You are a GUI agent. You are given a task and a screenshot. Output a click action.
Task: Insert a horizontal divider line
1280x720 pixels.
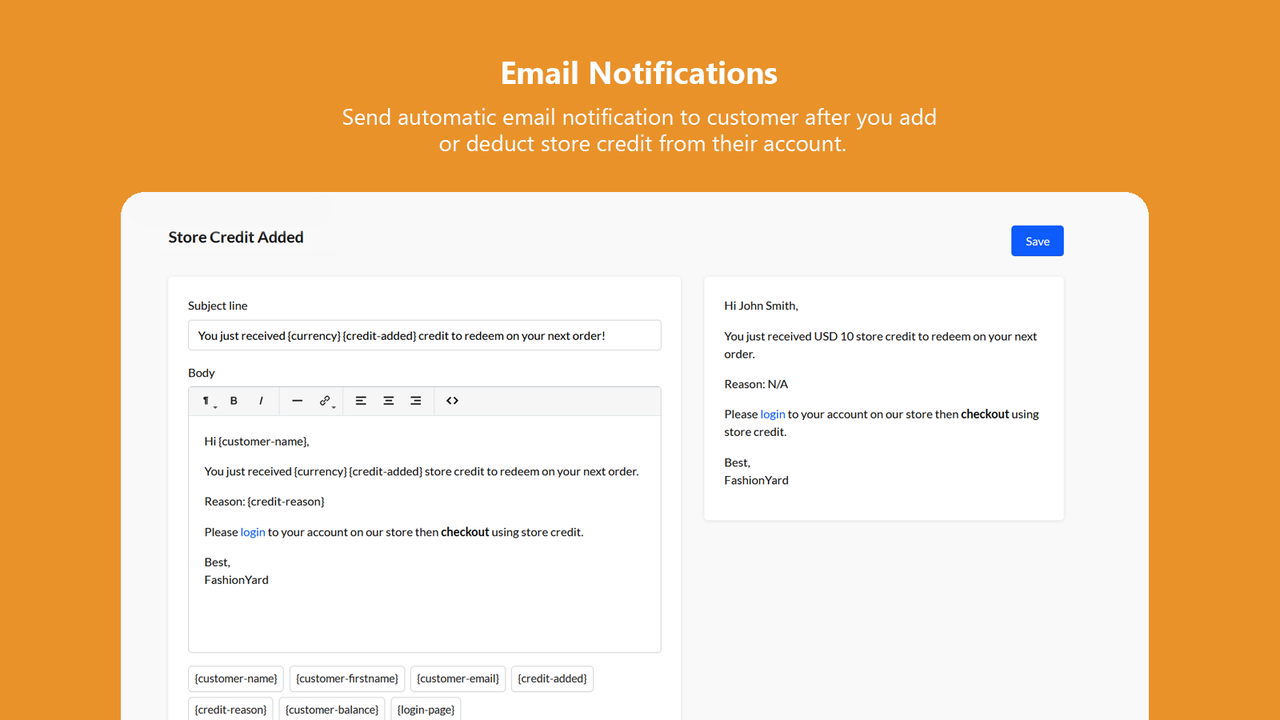pos(297,400)
